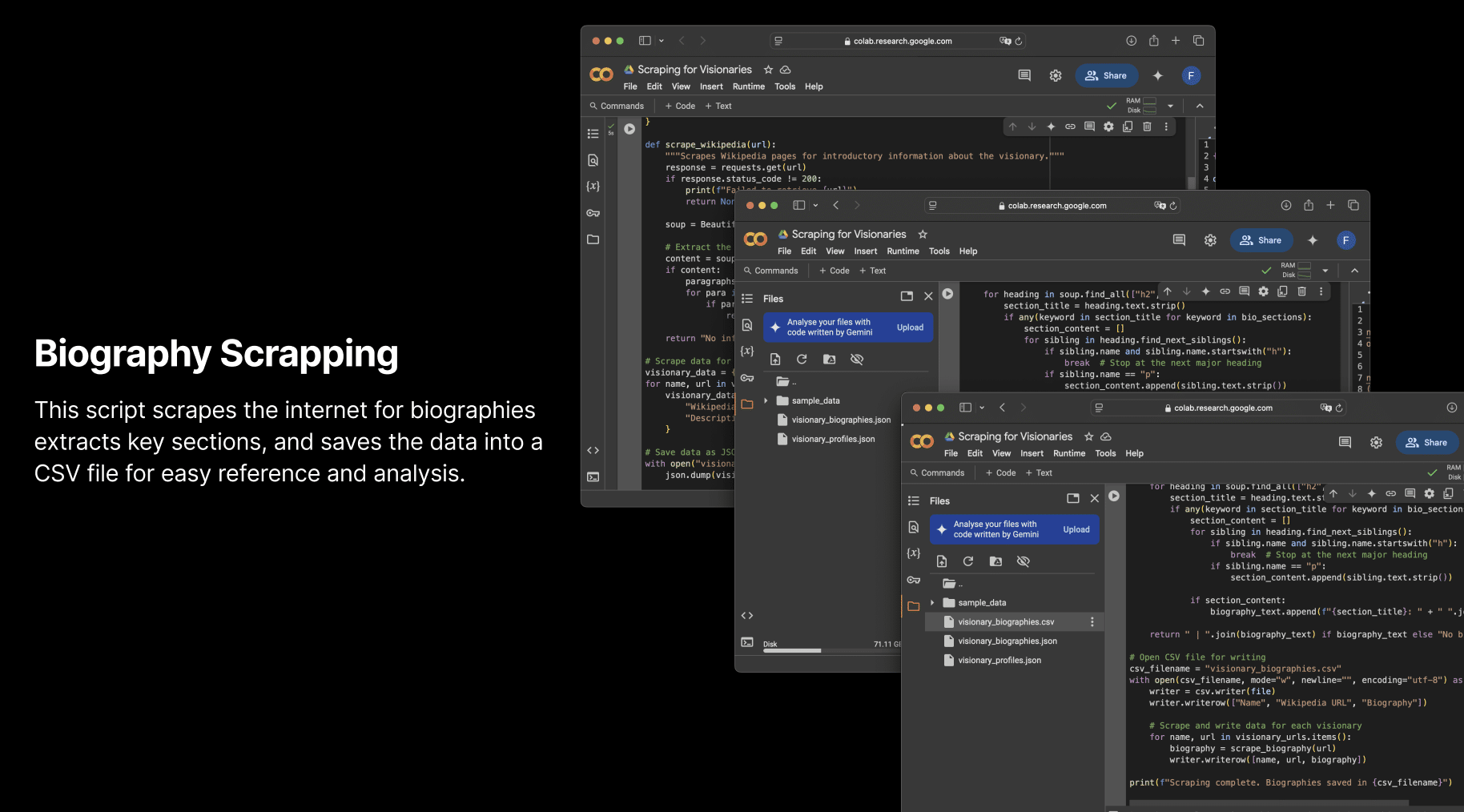This screenshot has width=1464, height=812.
Task: Run the scrape_wikipedia cell in back window
Action: pyautogui.click(x=629, y=129)
